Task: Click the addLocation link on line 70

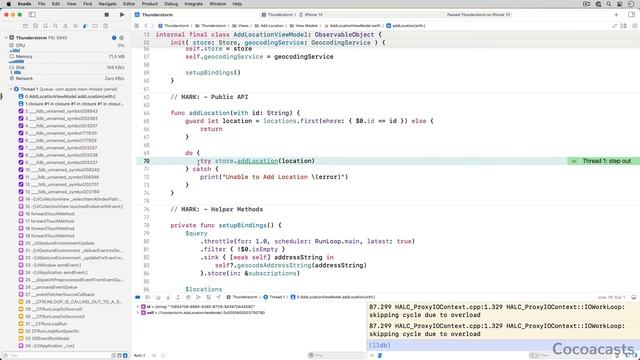Action: click(257, 161)
